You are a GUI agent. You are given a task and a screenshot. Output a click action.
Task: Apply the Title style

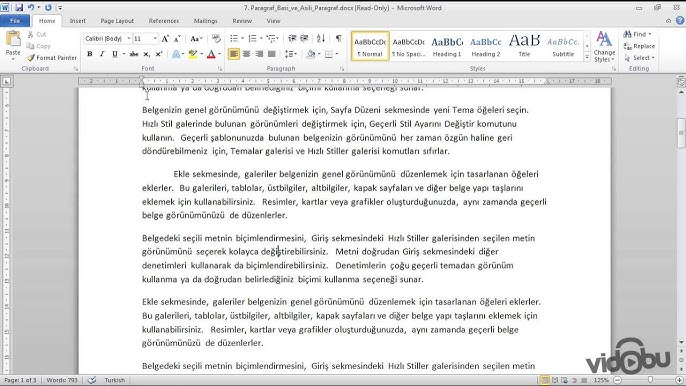(x=524, y=46)
